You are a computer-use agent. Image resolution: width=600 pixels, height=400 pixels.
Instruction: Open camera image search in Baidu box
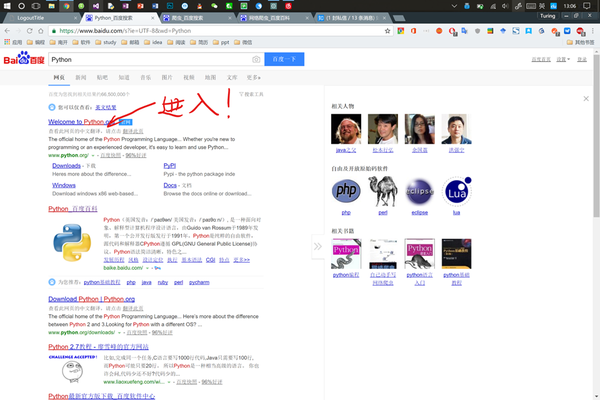[256, 59]
